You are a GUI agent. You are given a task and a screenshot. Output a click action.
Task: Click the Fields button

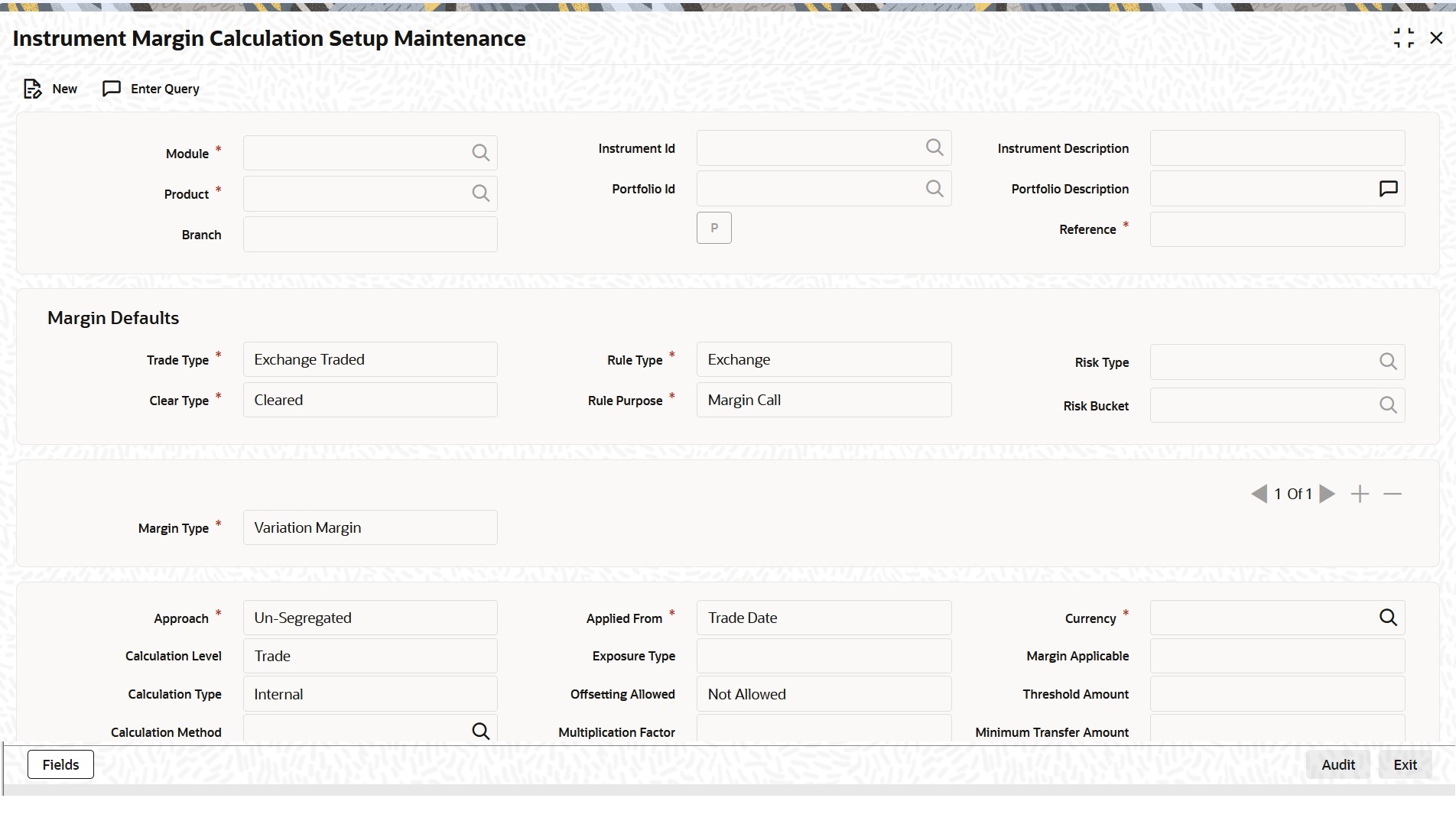60,764
